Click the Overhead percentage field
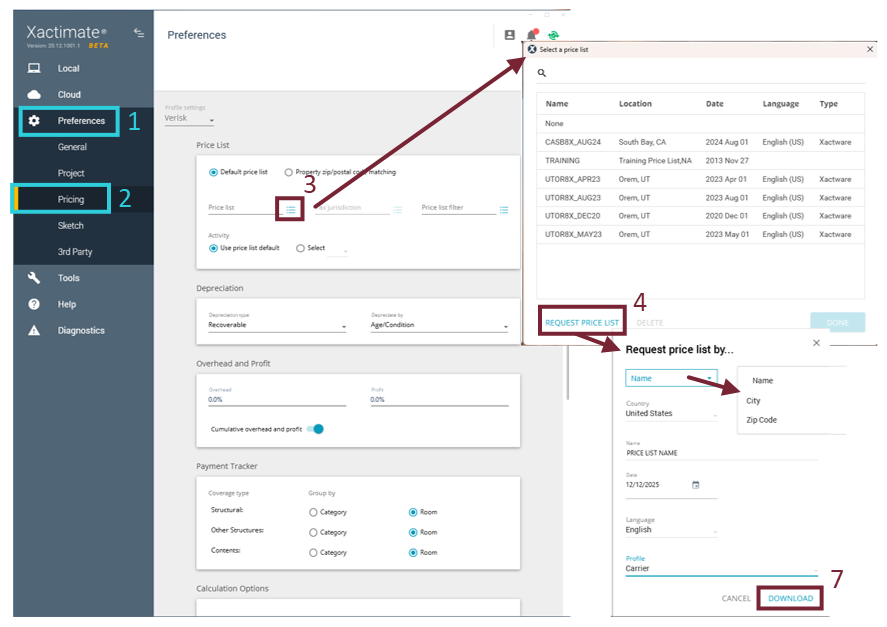Viewport: 887px width, 627px height. (277, 400)
